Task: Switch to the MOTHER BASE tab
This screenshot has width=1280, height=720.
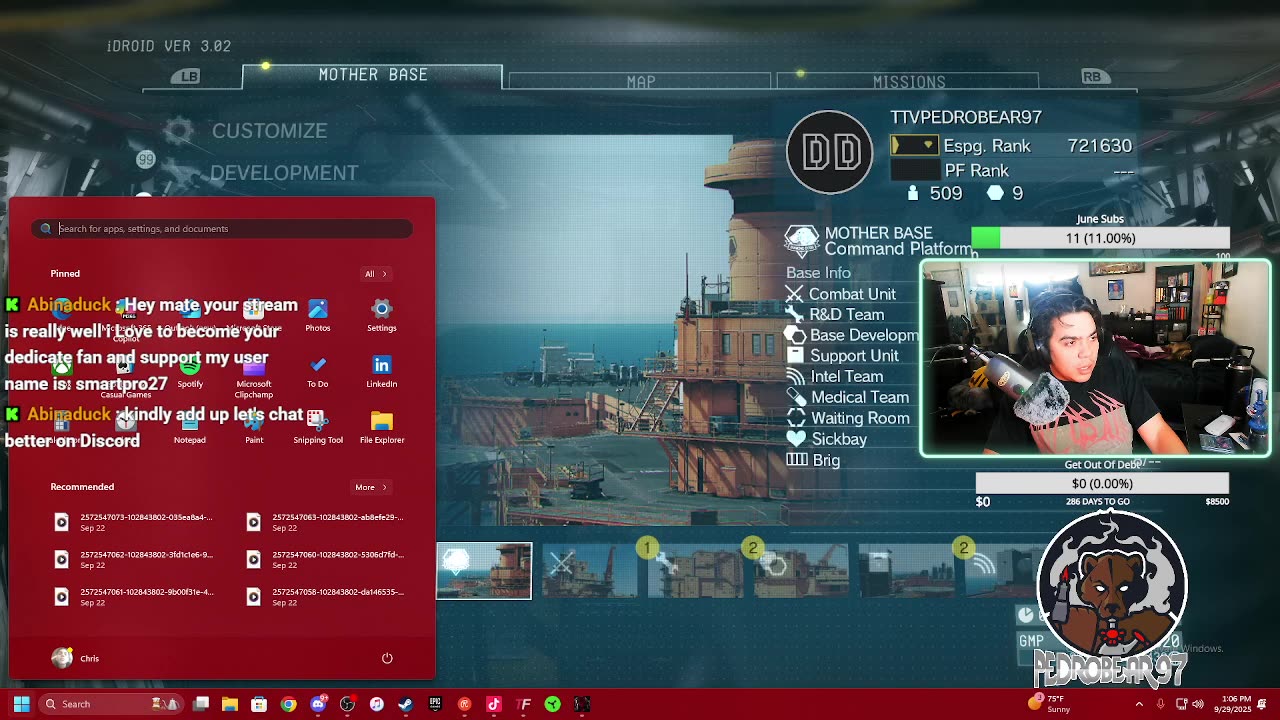Action: (373, 75)
